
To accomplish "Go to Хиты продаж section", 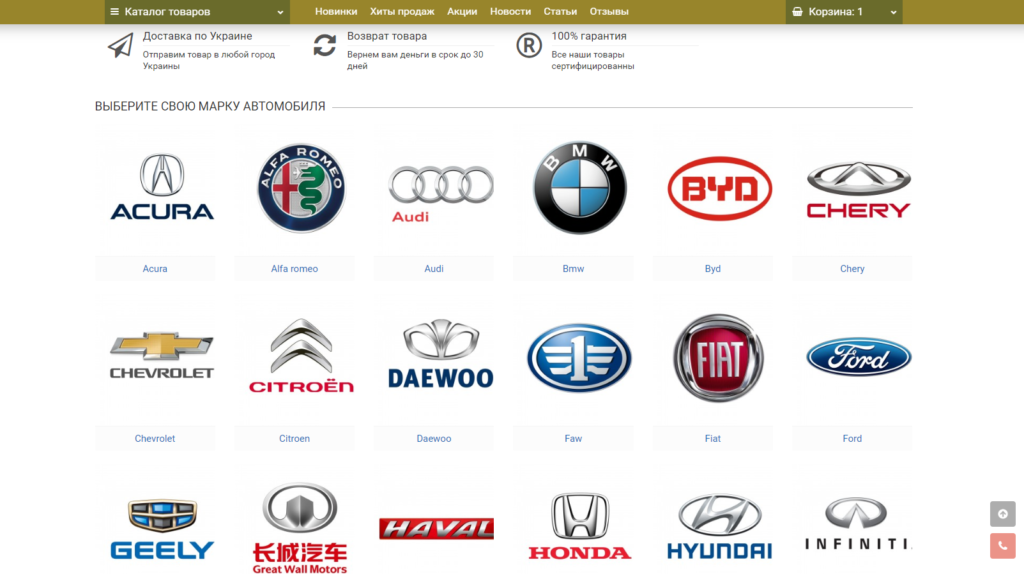I will pos(402,12).
